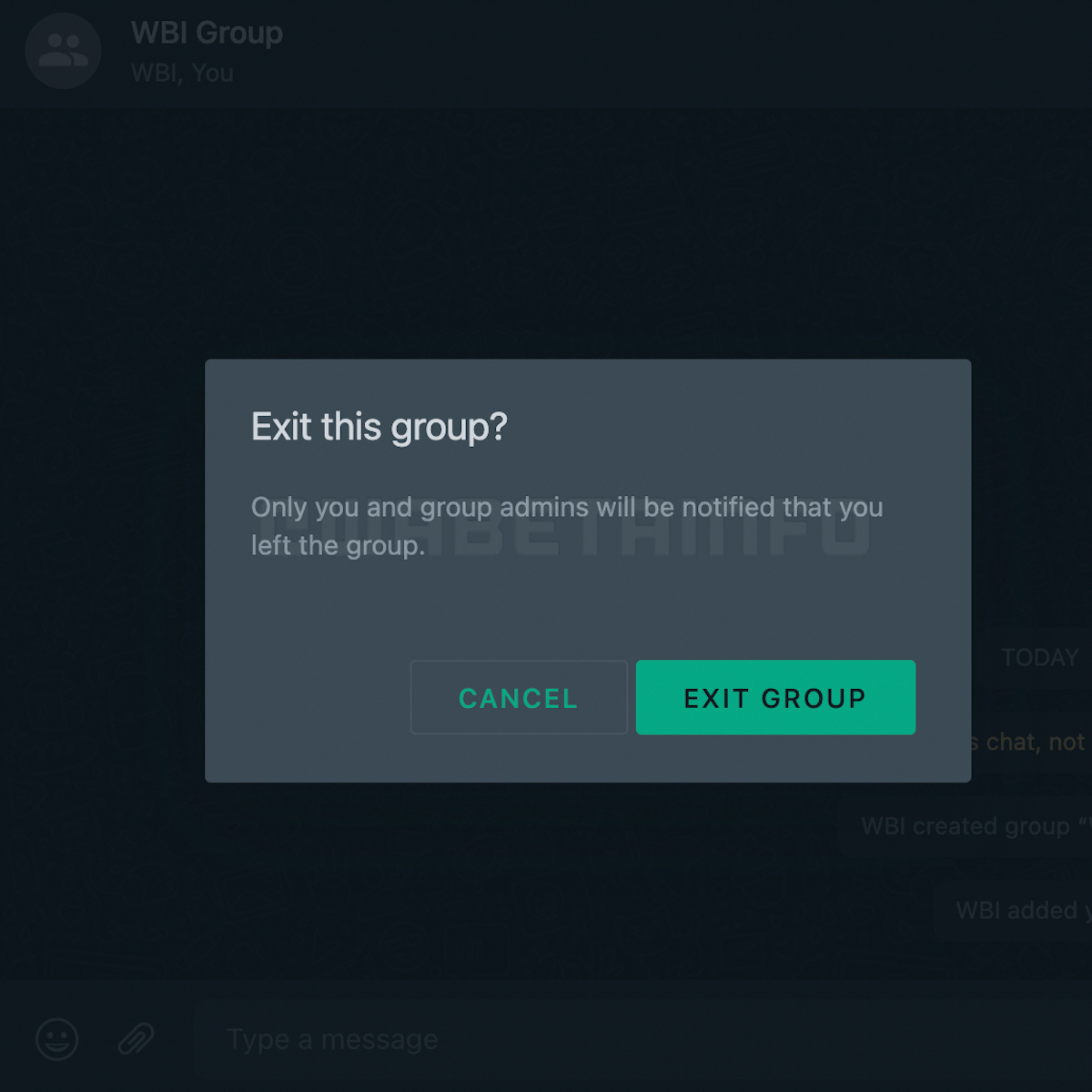Click empty header bar right of group title

682,53
